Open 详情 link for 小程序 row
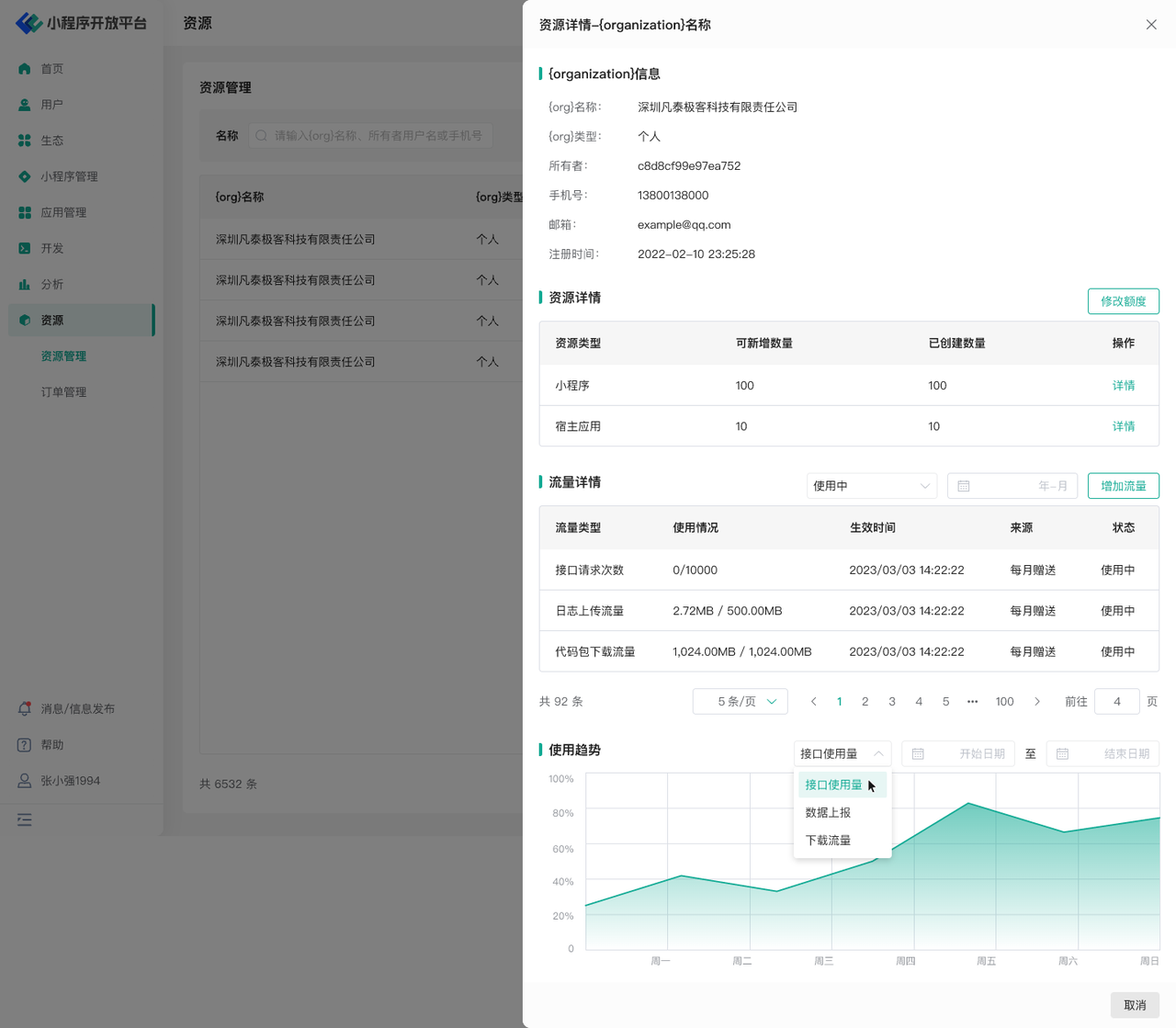Image resolution: width=1176 pixels, height=1028 pixels. 1123,386
